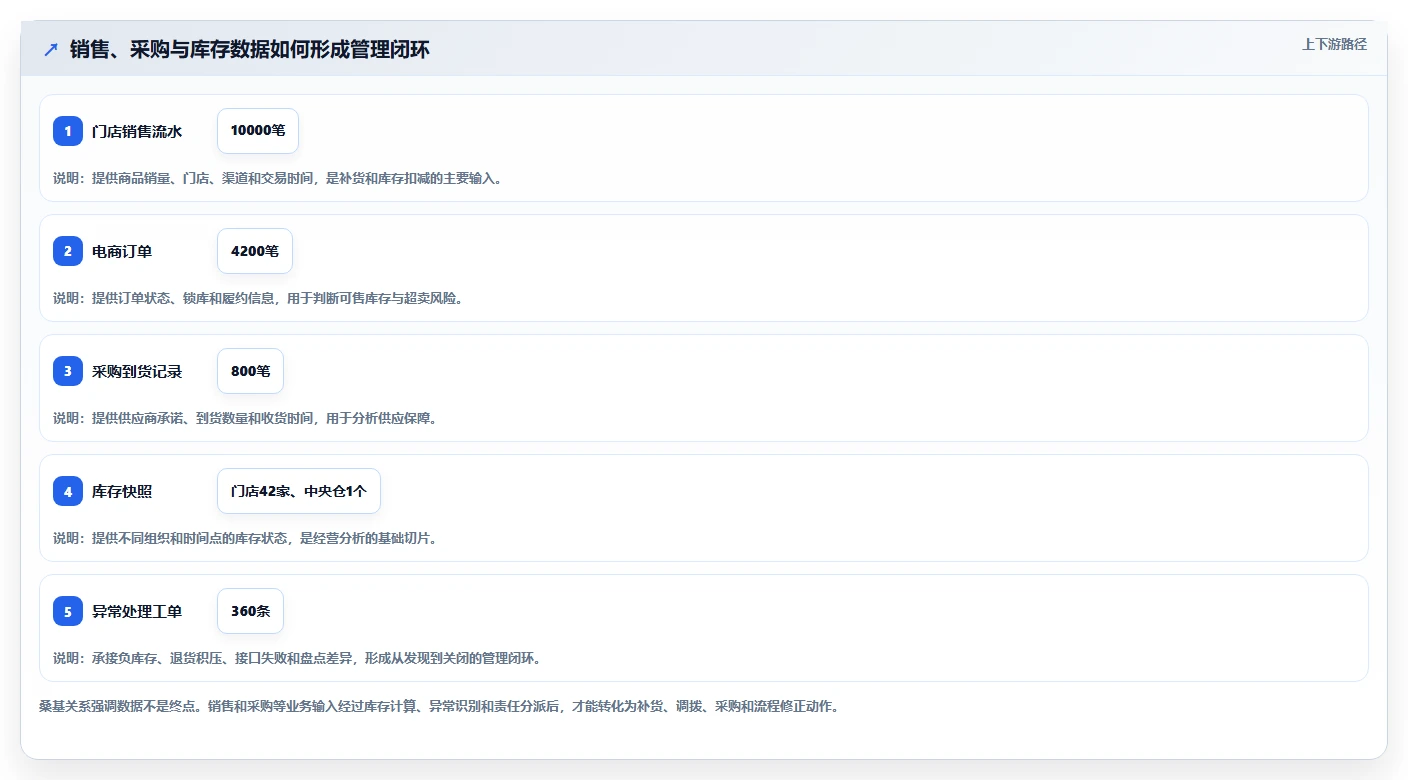
Task: Click the 异常处理工单 label
Action: pos(137,611)
